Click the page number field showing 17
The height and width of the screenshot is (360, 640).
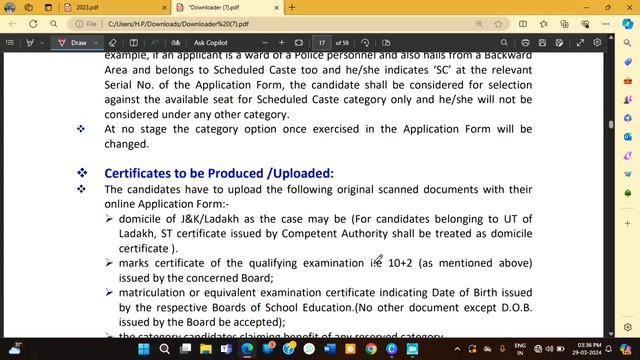tap(322, 43)
